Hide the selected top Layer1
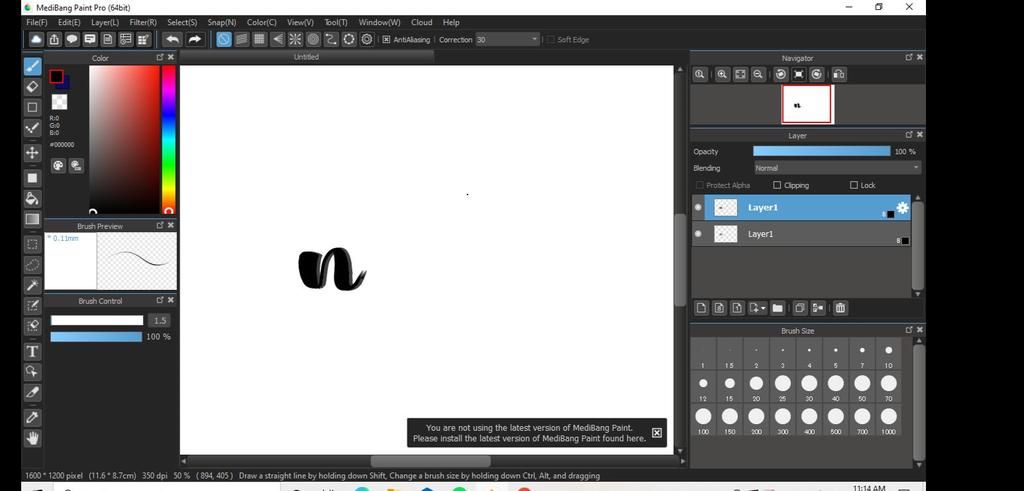The width and height of the screenshot is (1024, 491). pos(698,208)
